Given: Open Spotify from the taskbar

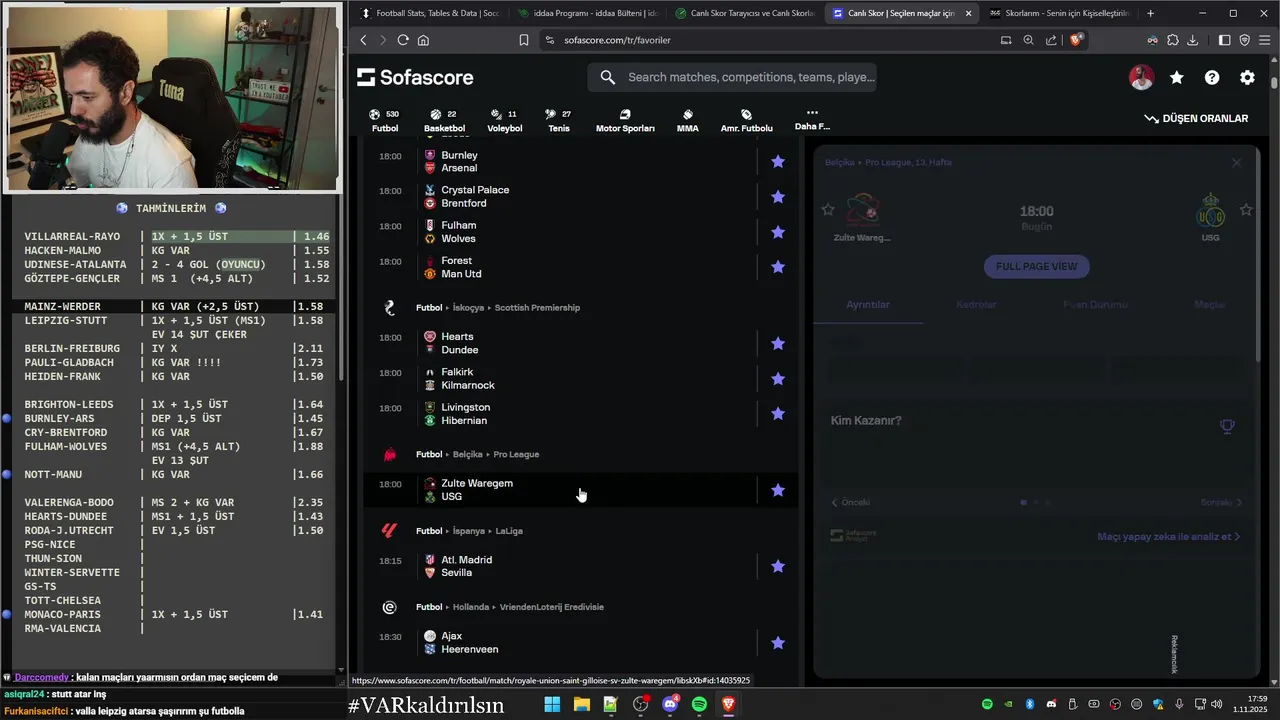Looking at the screenshot, I should click(699, 704).
